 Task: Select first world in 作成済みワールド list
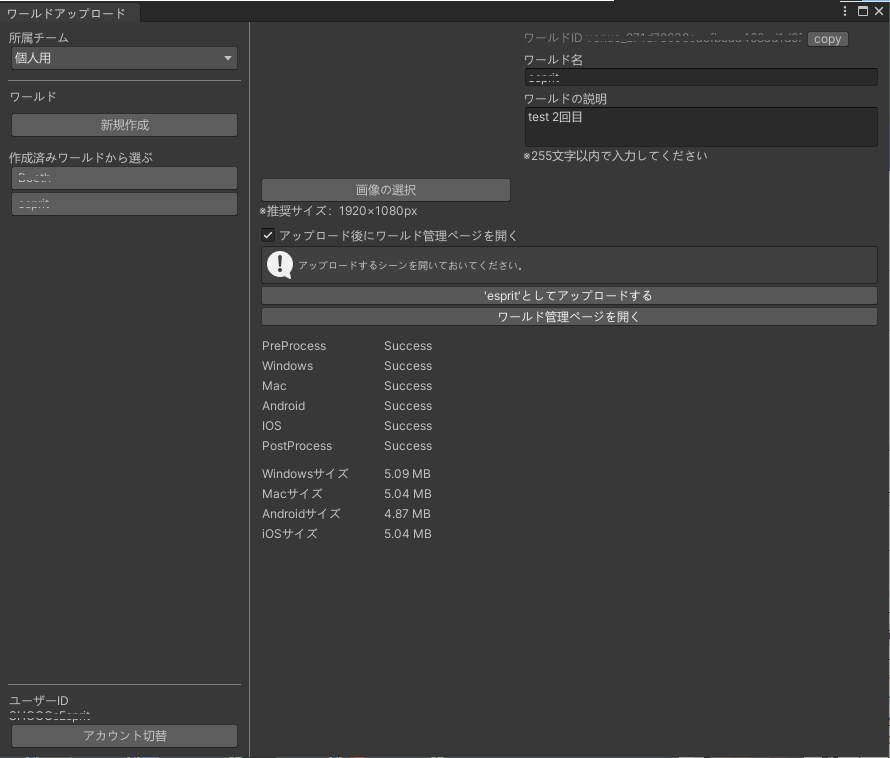124,178
